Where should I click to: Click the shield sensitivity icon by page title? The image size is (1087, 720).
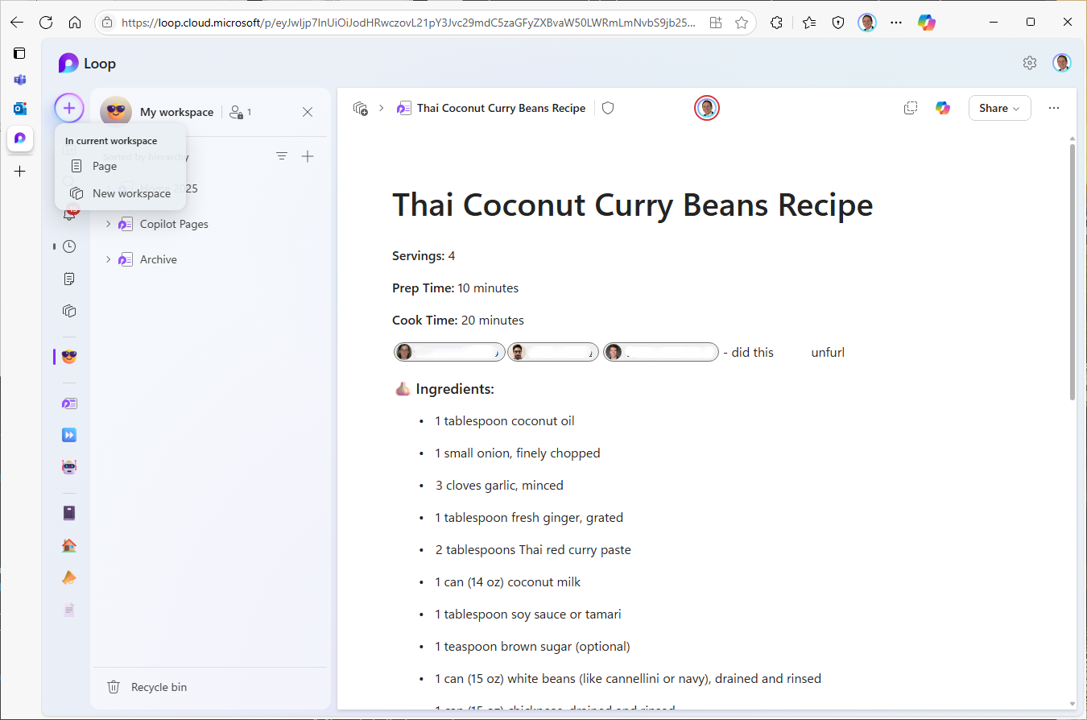pos(608,108)
